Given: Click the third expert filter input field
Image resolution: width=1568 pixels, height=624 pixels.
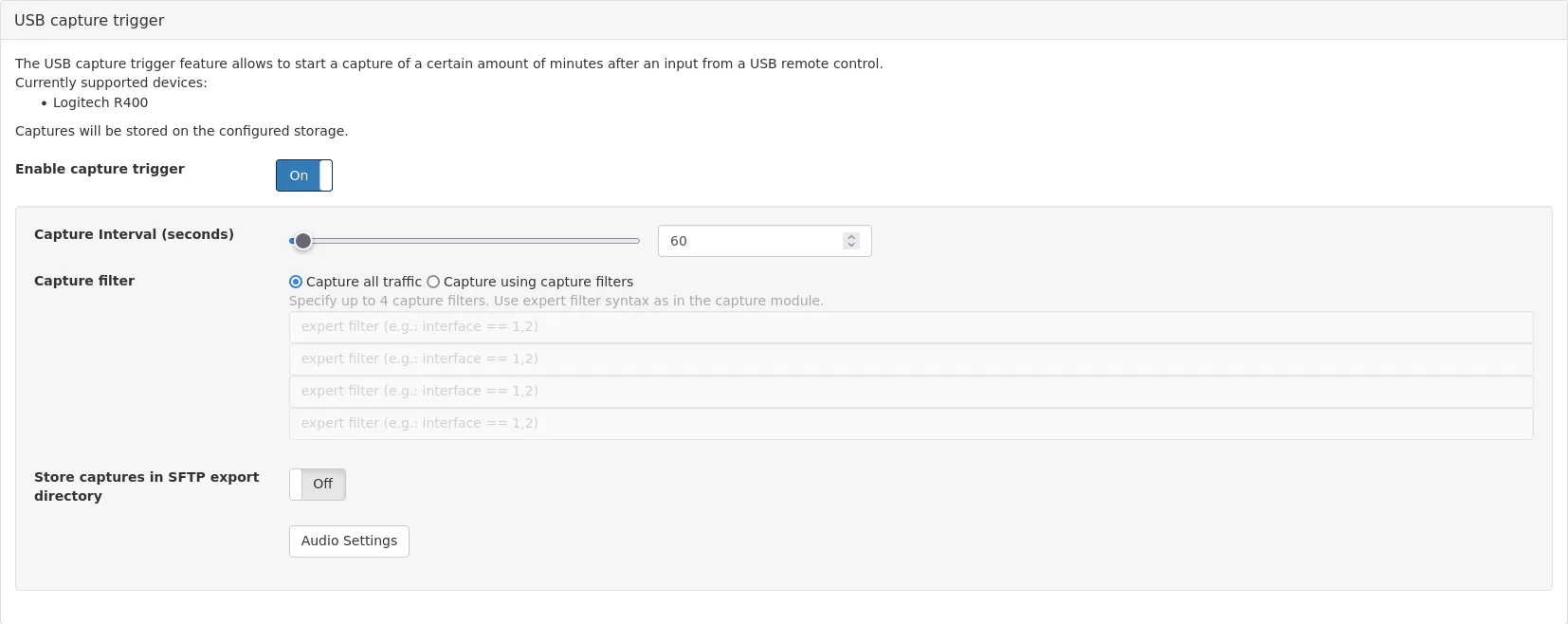Looking at the screenshot, I should [x=910, y=392].
